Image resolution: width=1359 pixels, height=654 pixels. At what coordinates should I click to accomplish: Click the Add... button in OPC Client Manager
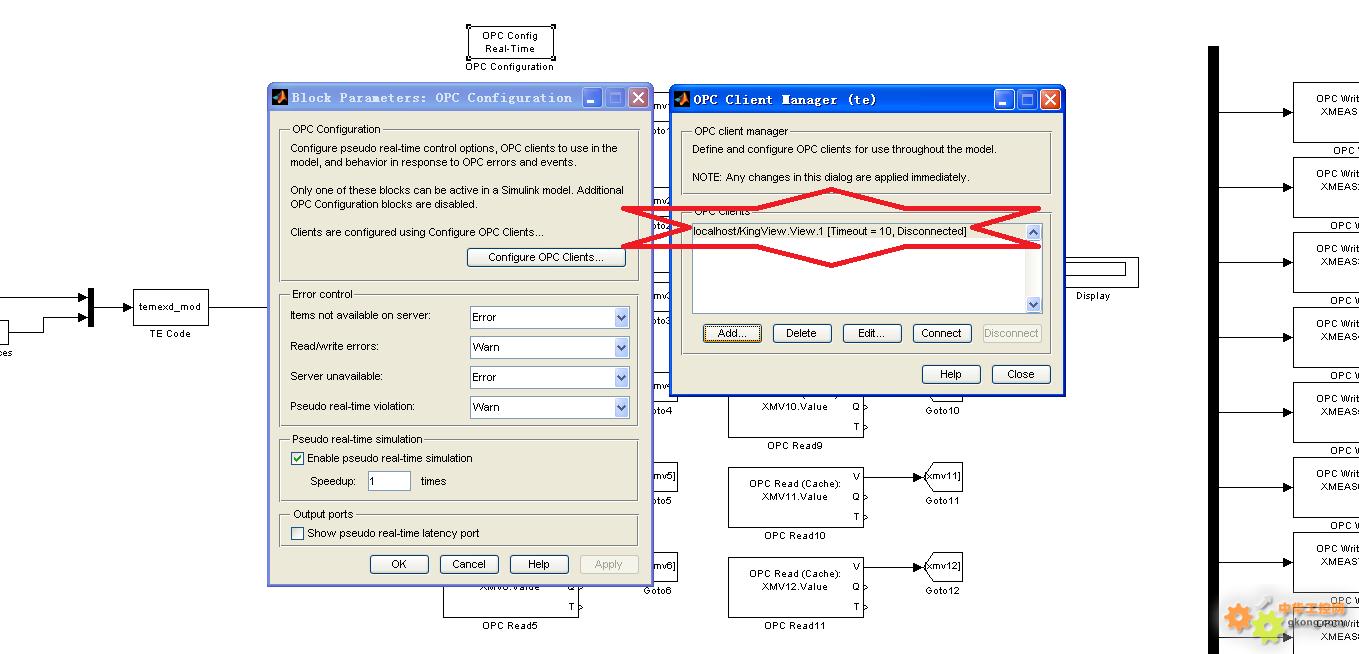click(x=732, y=333)
